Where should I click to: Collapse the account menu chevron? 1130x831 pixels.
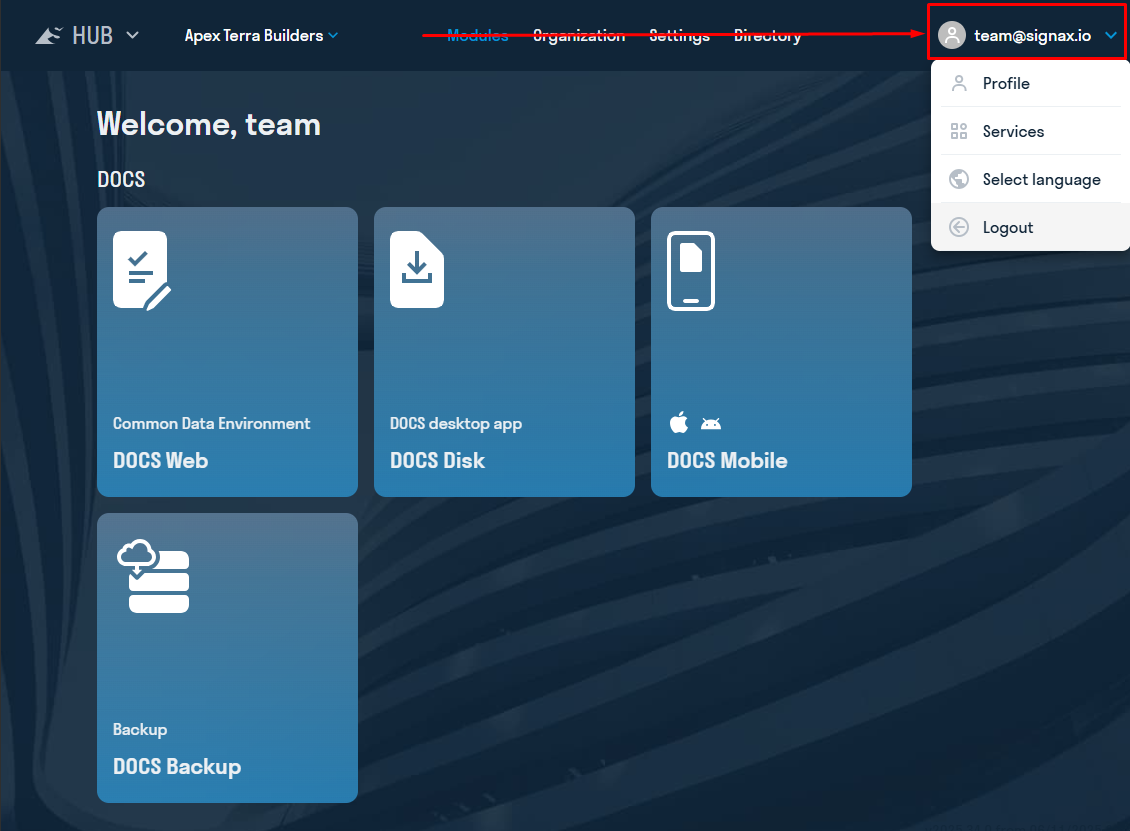coord(1111,35)
